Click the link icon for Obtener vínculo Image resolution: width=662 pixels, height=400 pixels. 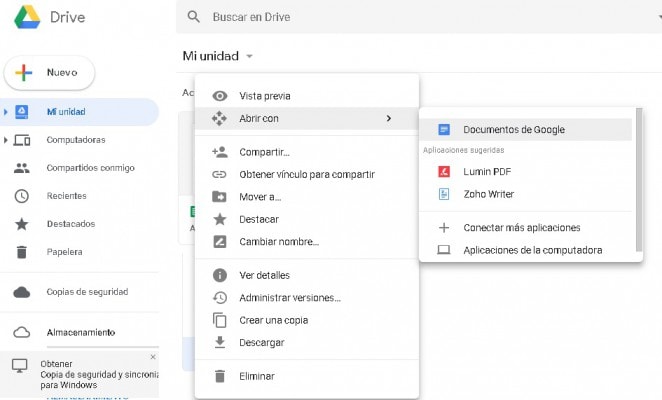(x=219, y=174)
